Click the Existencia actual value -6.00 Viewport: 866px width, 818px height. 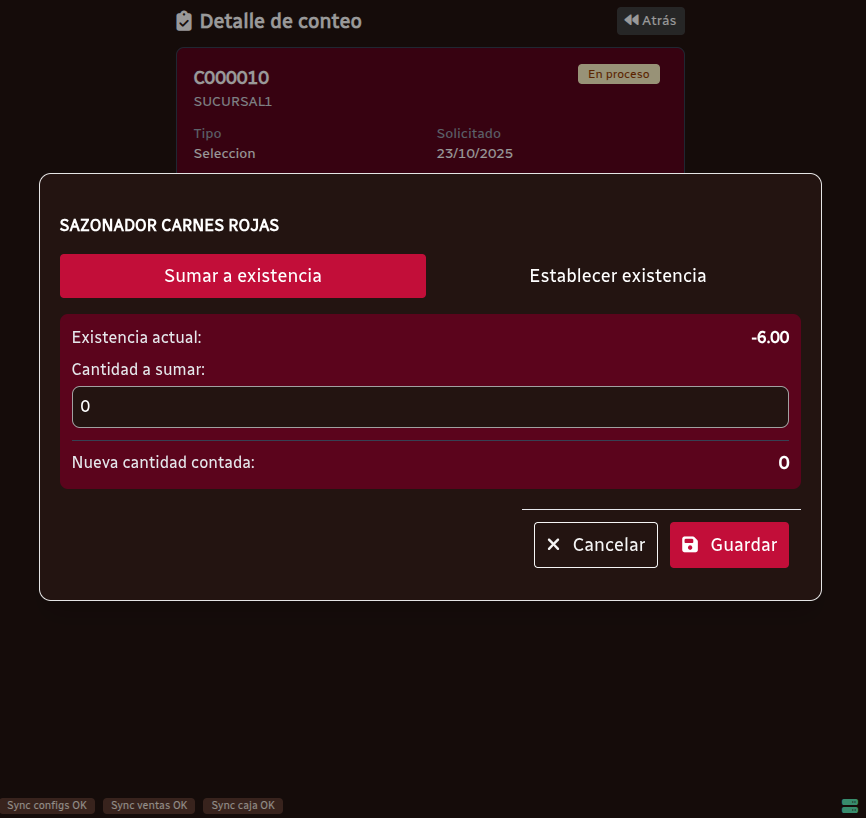pyautogui.click(x=769, y=338)
